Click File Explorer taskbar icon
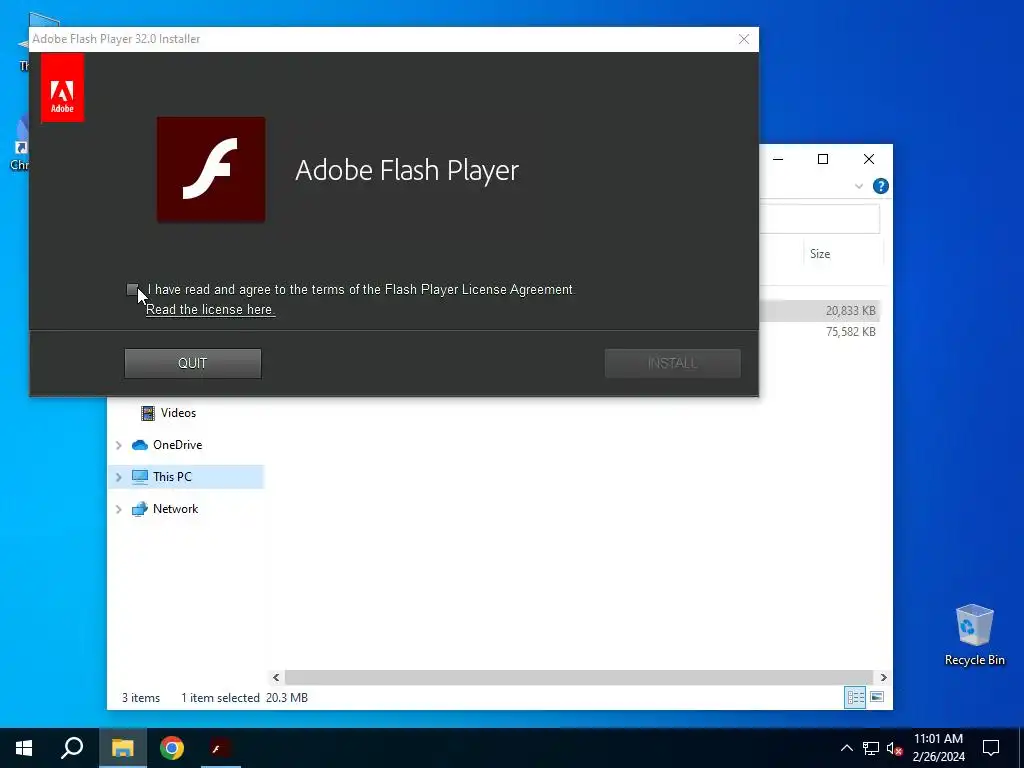This screenshot has height=768, width=1024. tap(122, 748)
